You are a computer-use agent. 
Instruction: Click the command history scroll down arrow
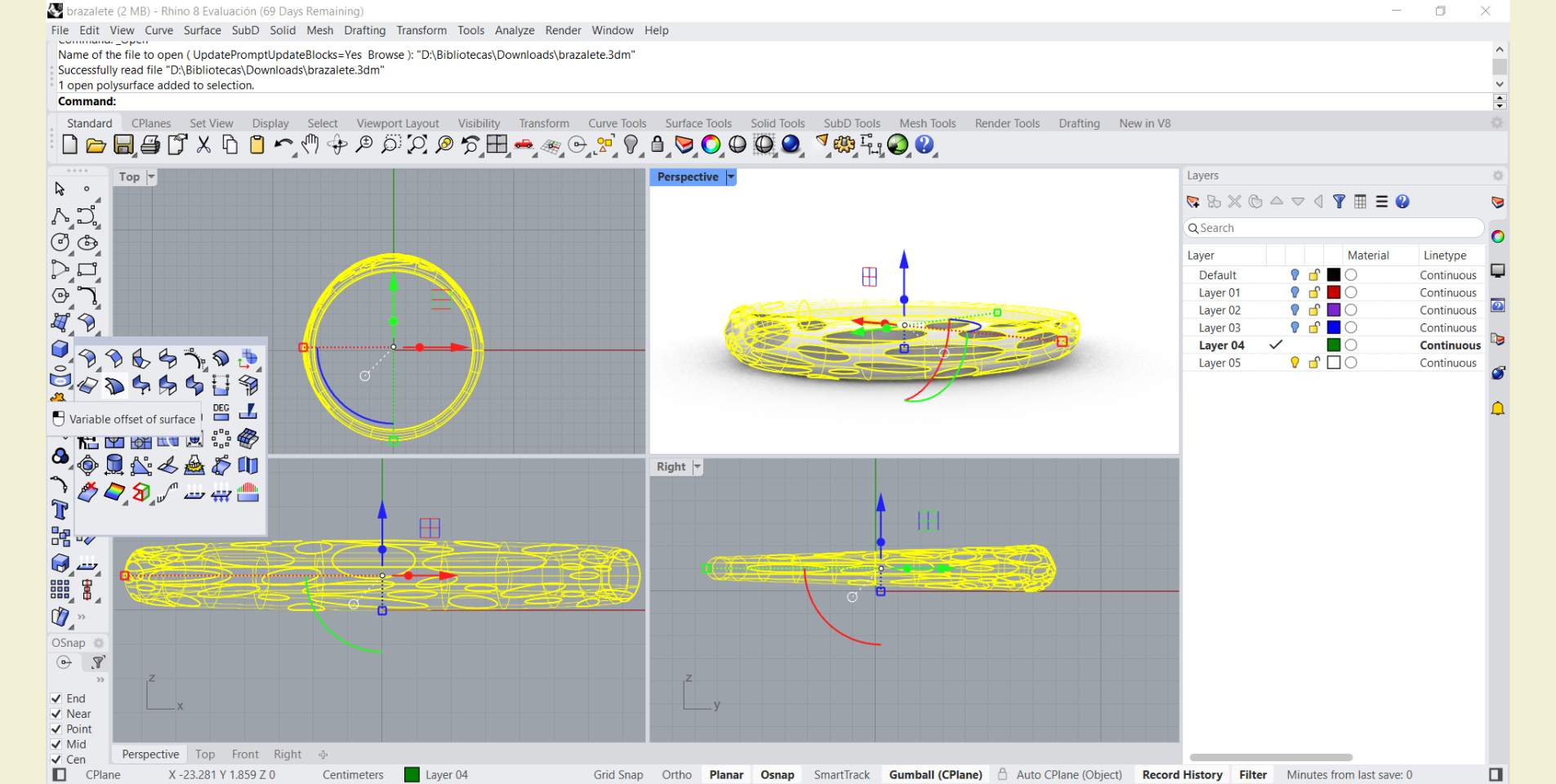(x=1500, y=84)
